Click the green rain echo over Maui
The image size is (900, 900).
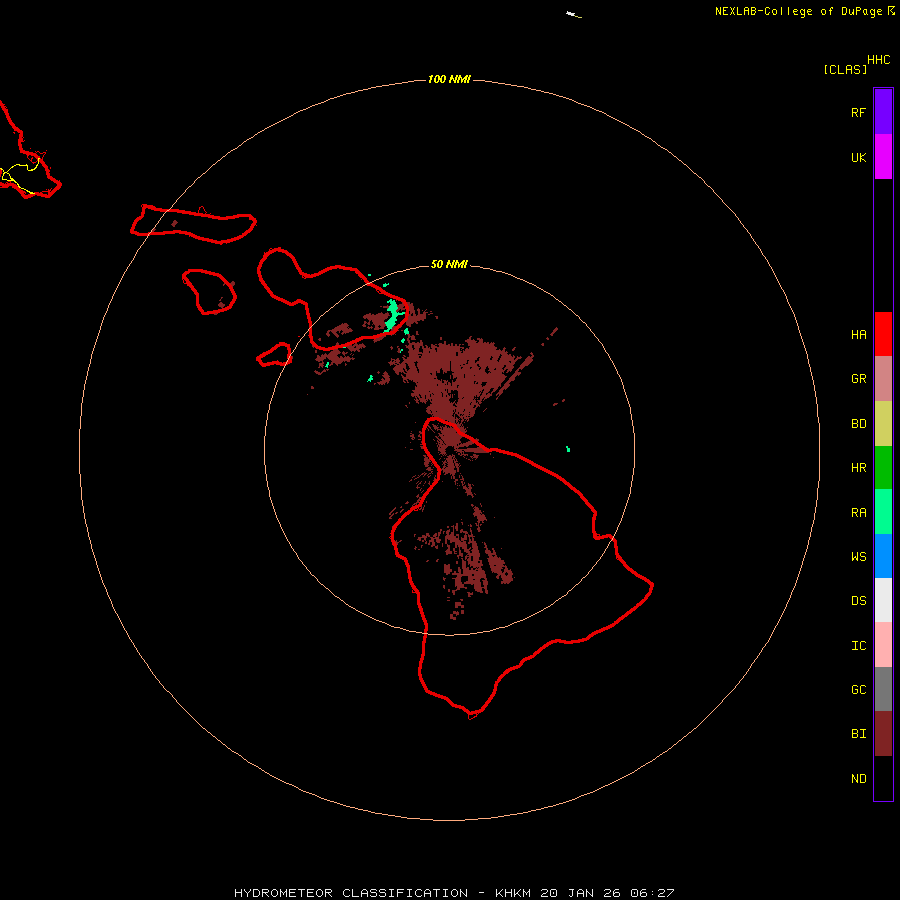pos(392,315)
